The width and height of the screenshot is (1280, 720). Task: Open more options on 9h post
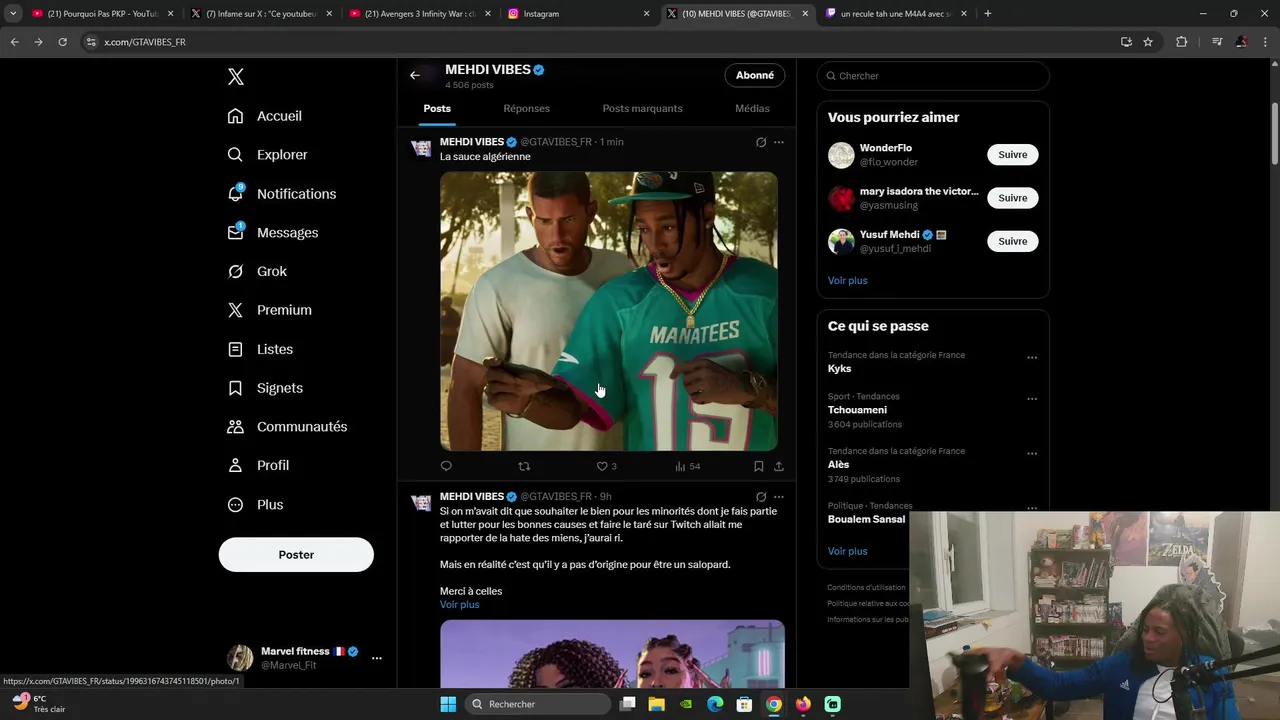coord(779,497)
